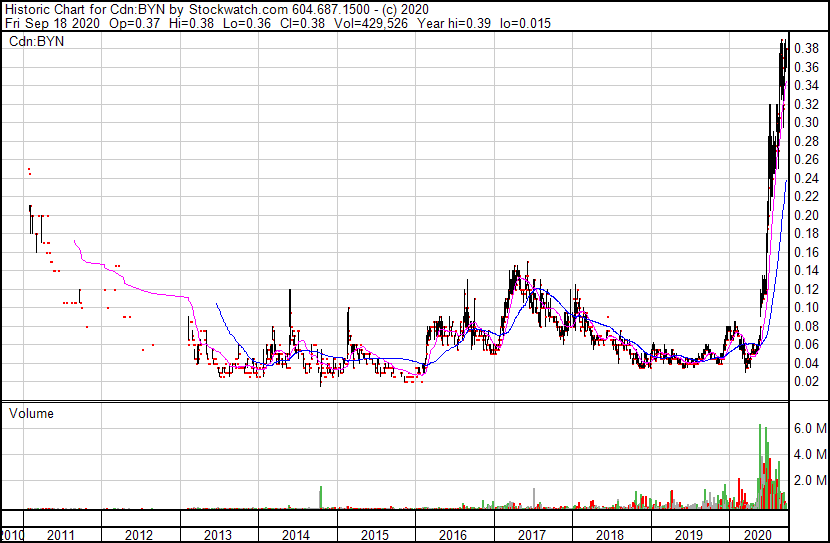Click the 2018 year label
The image size is (830, 543).
[610, 535]
